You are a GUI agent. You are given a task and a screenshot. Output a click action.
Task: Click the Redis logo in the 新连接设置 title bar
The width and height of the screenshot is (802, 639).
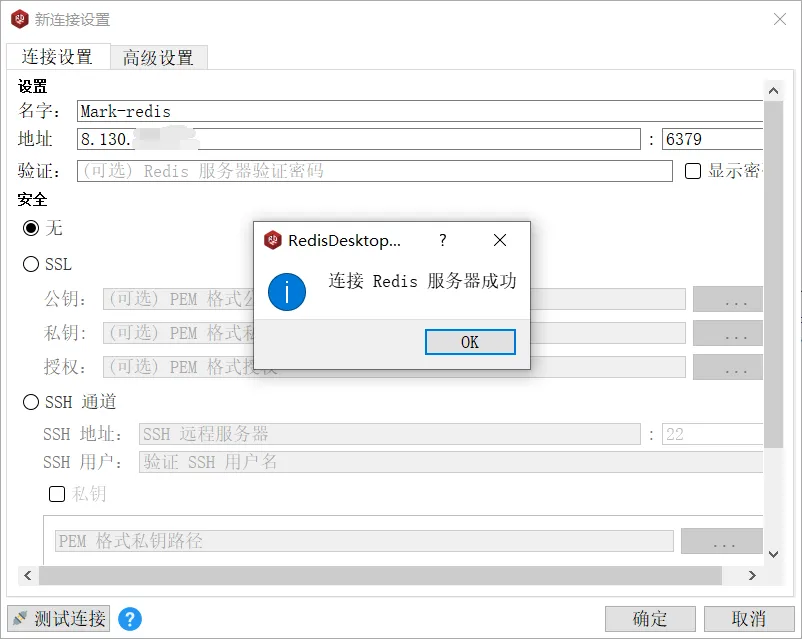coord(19,18)
